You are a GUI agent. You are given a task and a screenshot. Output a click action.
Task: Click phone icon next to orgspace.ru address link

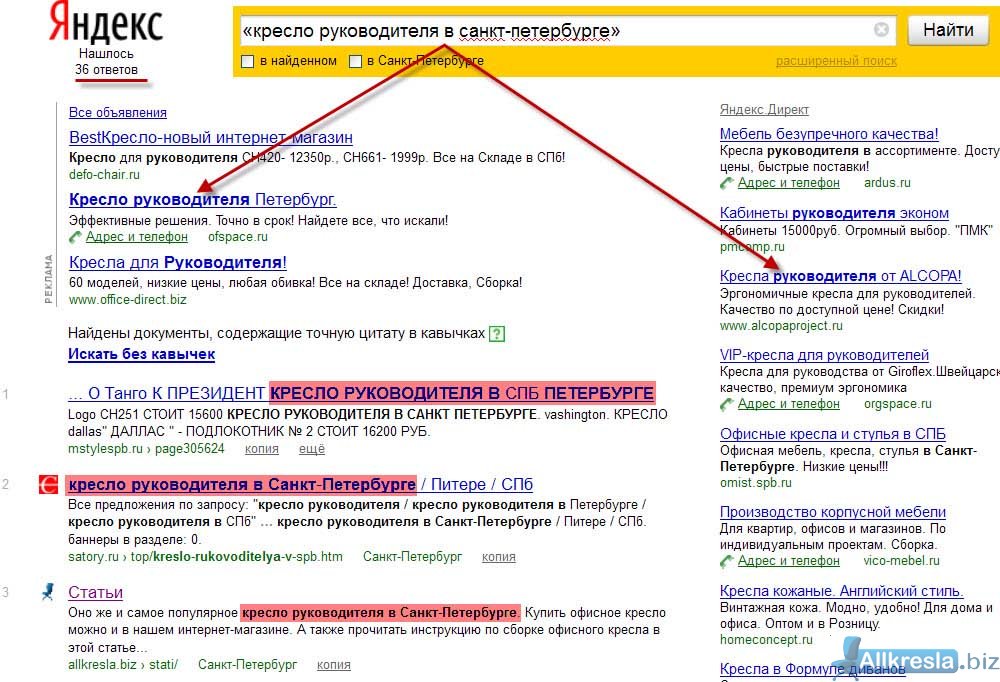pyautogui.click(x=726, y=404)
